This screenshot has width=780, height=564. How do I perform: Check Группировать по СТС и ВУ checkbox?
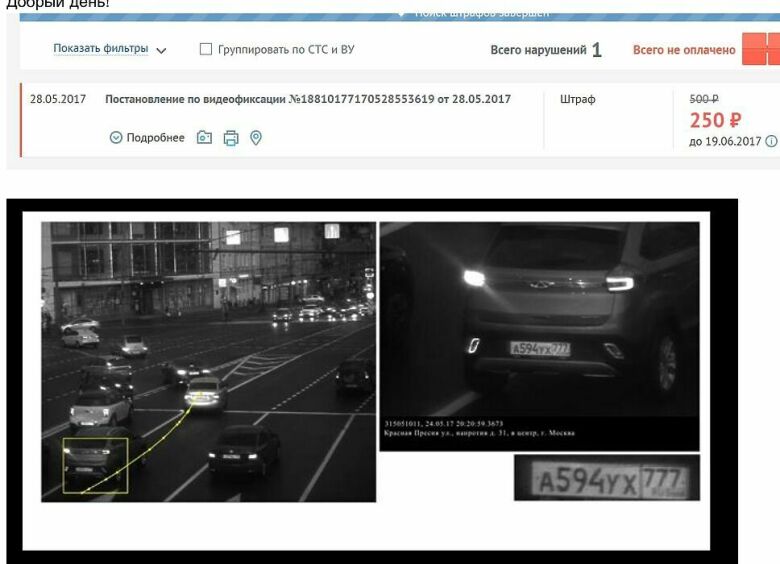(205, 49)
